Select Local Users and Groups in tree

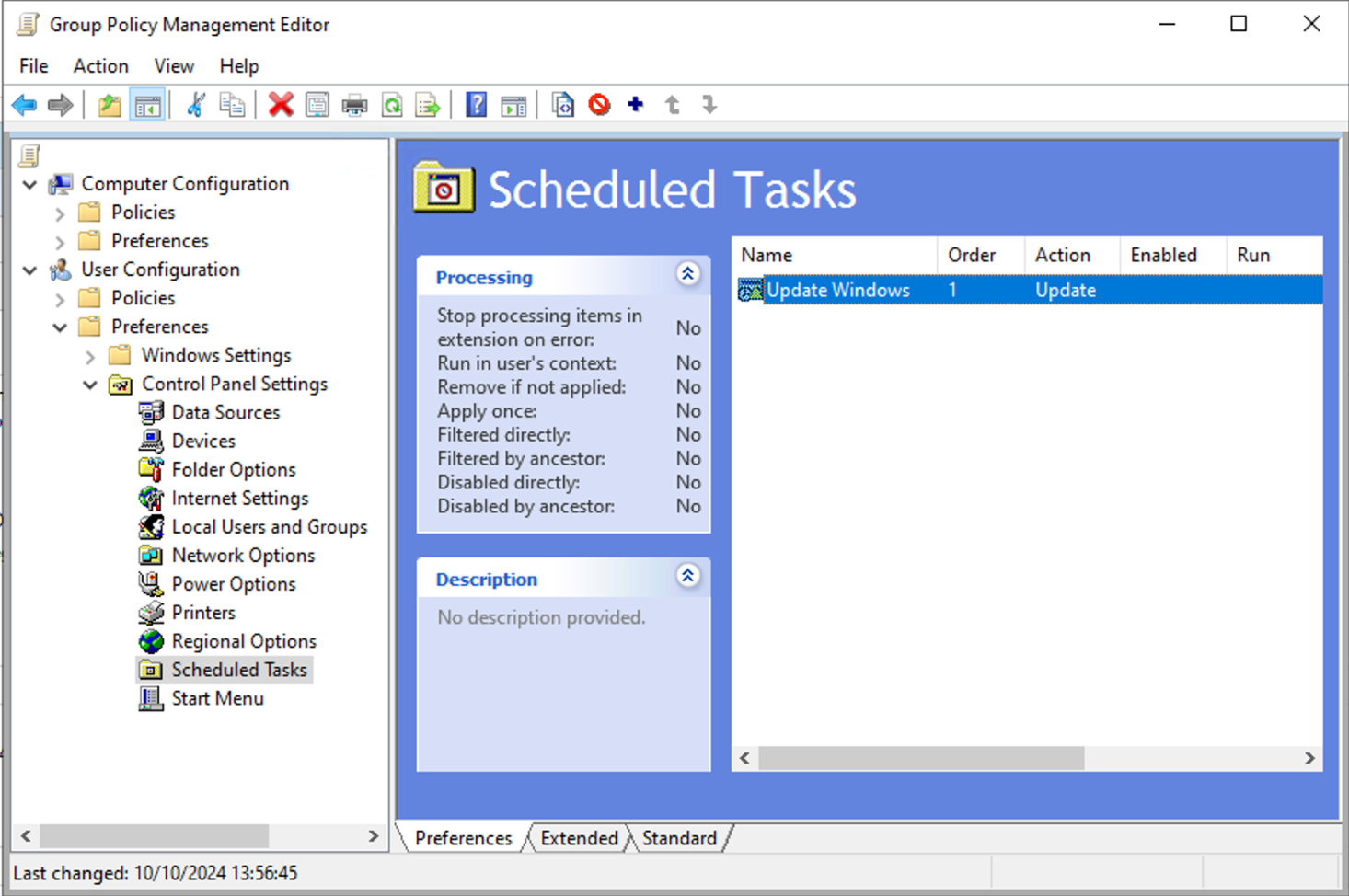269,527
